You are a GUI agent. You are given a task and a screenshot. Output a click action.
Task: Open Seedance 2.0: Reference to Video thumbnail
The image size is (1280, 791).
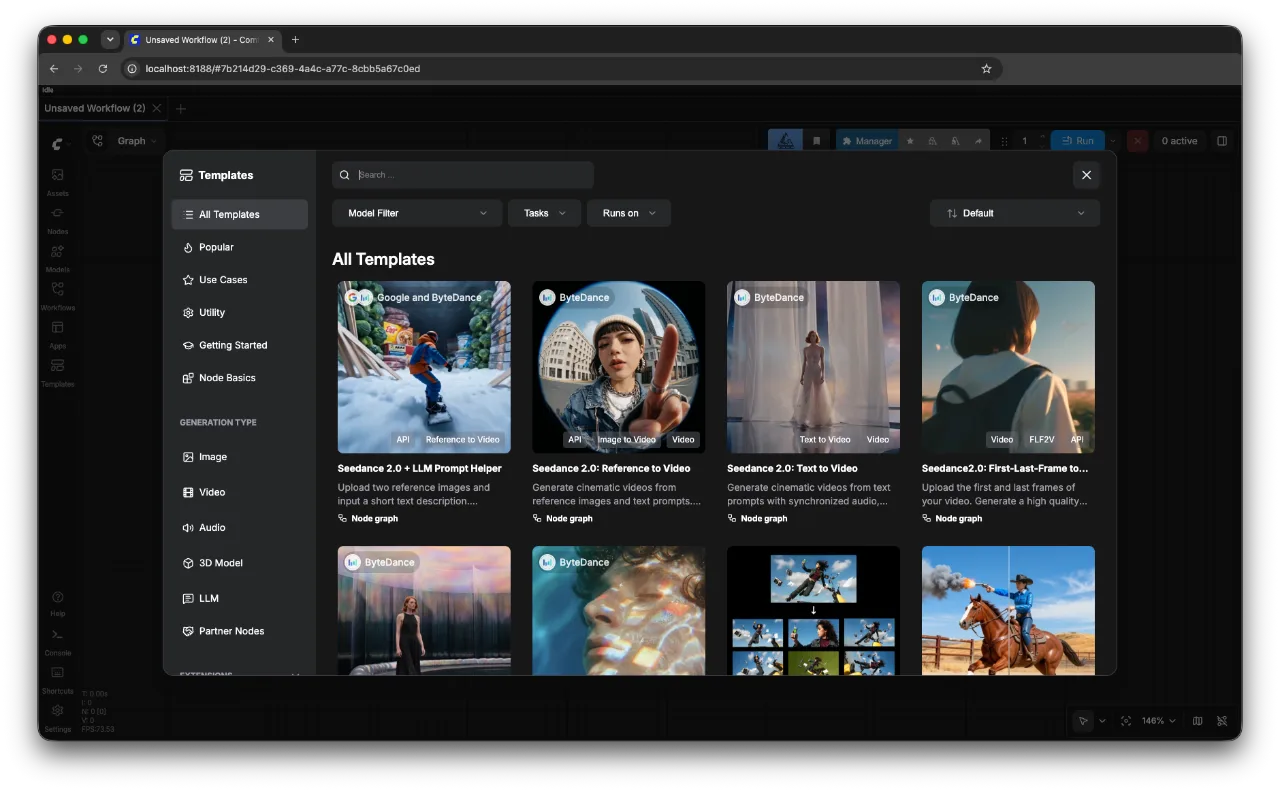618,367
